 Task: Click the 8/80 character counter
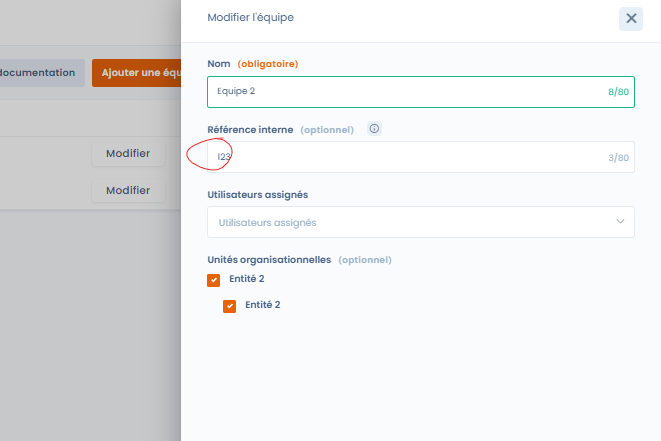coord(618,92)
